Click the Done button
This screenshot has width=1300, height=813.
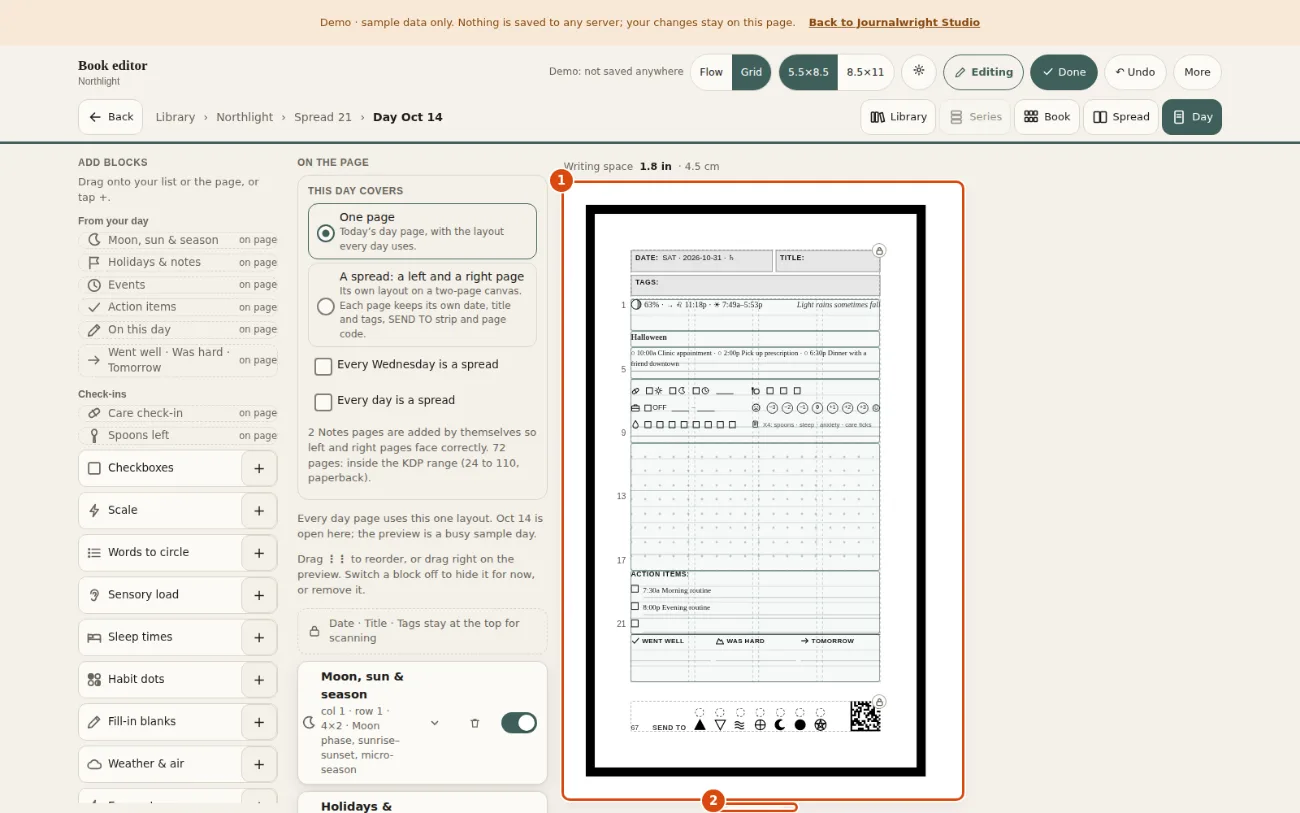[1064, 72]
